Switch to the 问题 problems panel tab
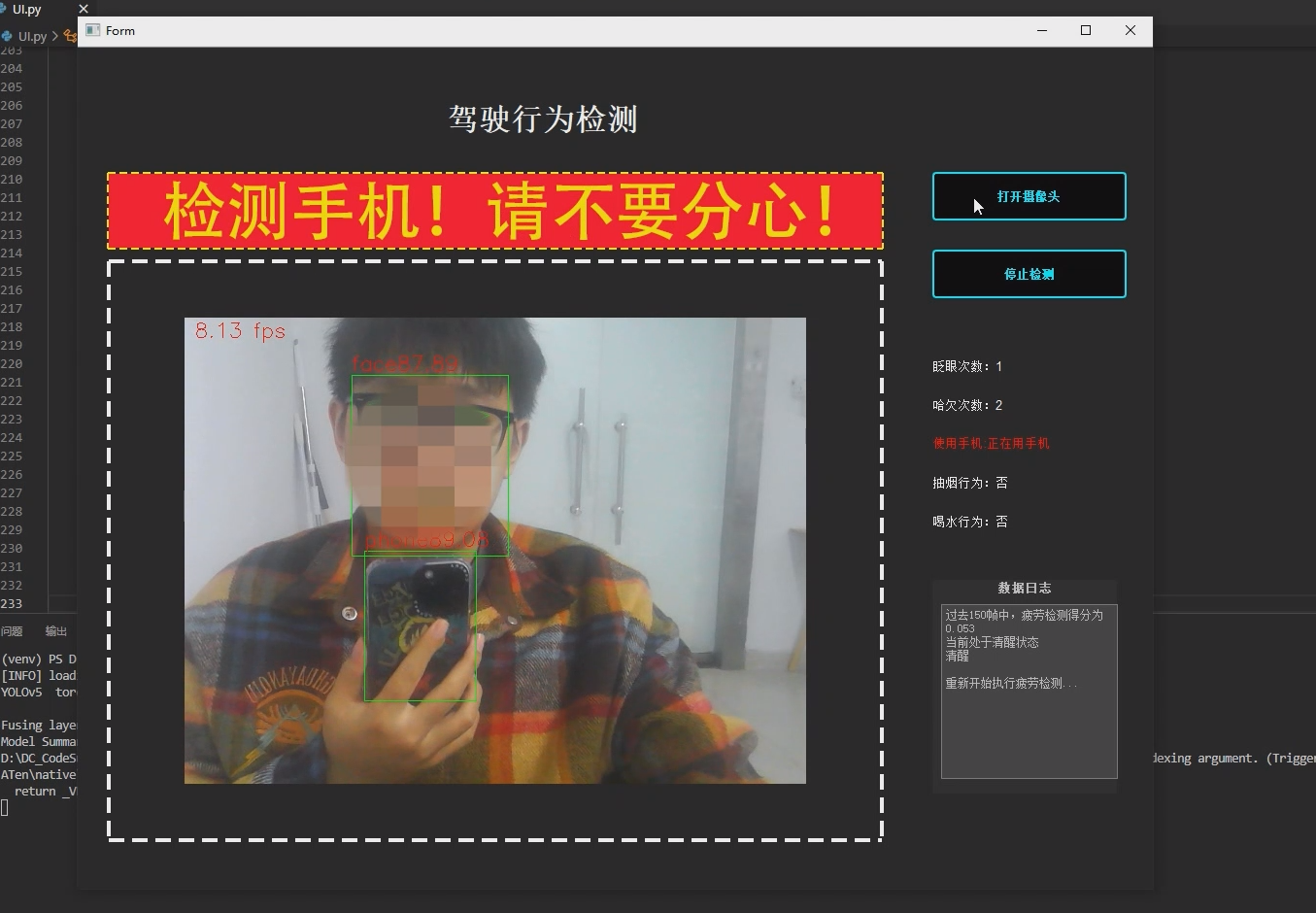The height and width of the screenshot is (913, 1316). 12,631
